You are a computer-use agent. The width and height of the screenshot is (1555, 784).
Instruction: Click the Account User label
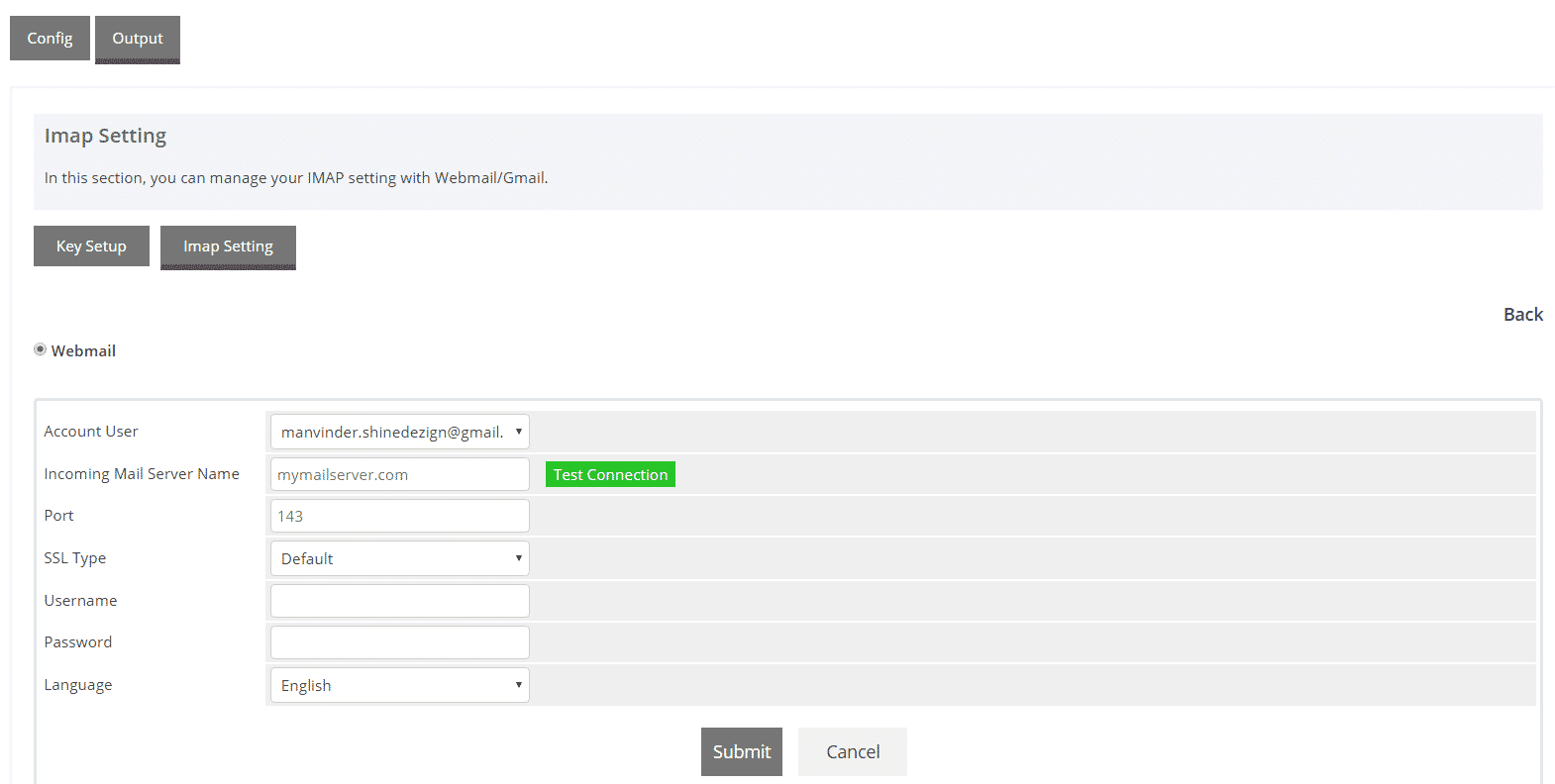[91, 432]
